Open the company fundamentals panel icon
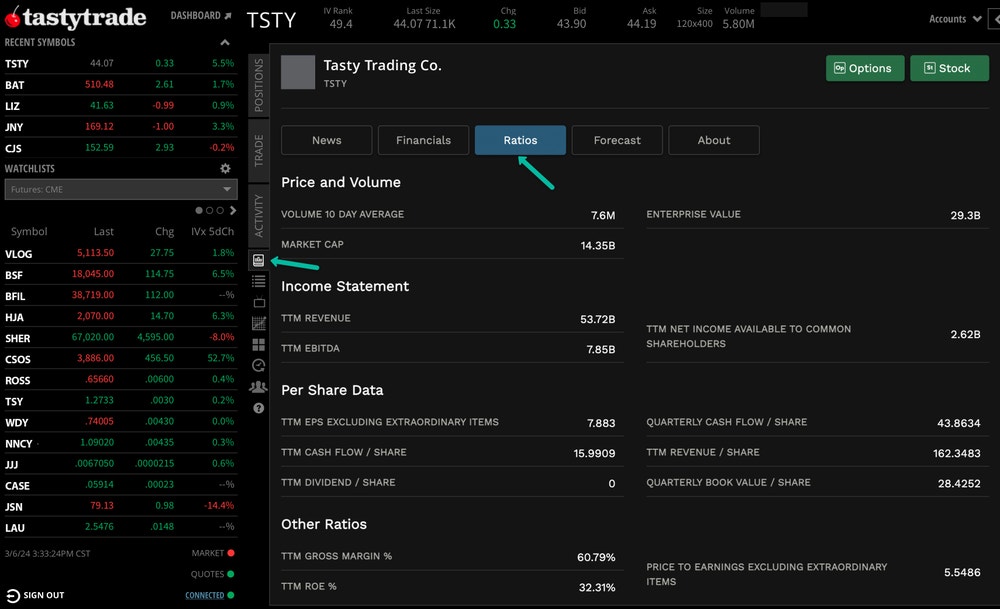The width and height of the screenshot is (1000, 609). point(258,260)
